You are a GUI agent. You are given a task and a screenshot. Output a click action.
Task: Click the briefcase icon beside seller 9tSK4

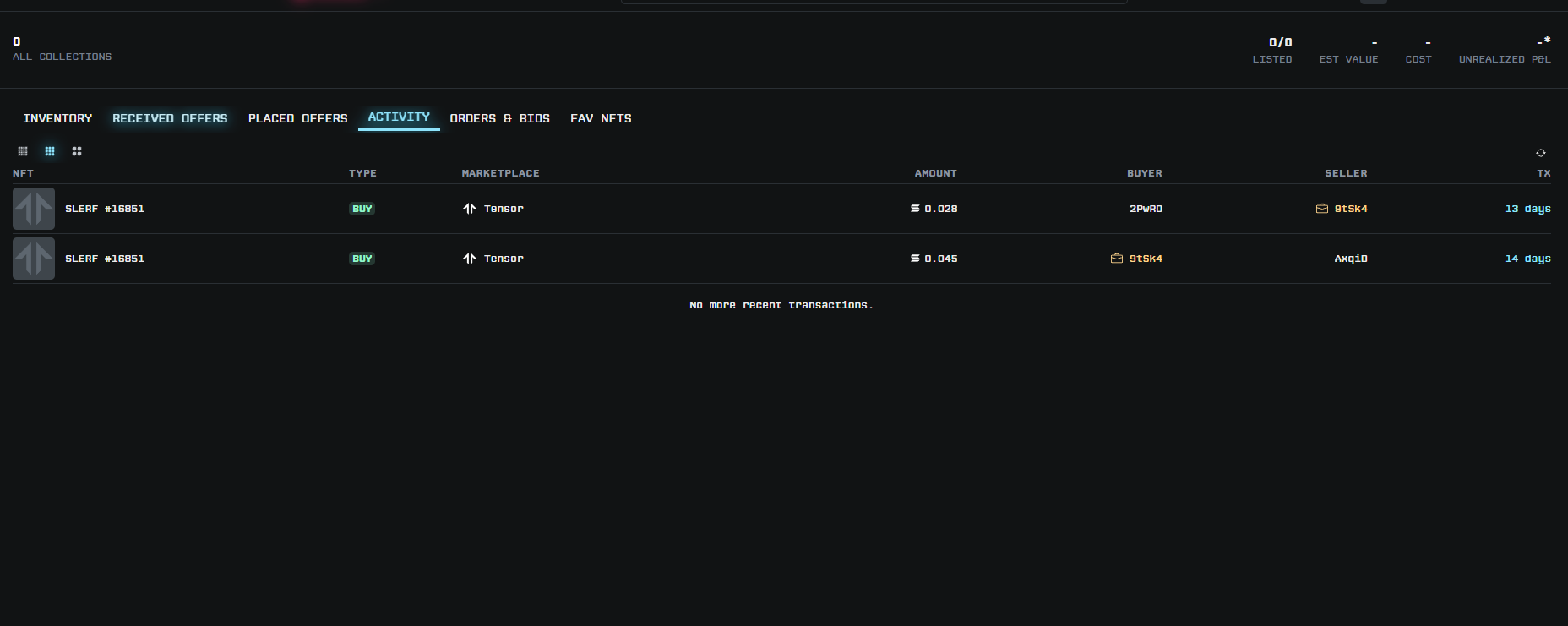(x=1321, y=209)
